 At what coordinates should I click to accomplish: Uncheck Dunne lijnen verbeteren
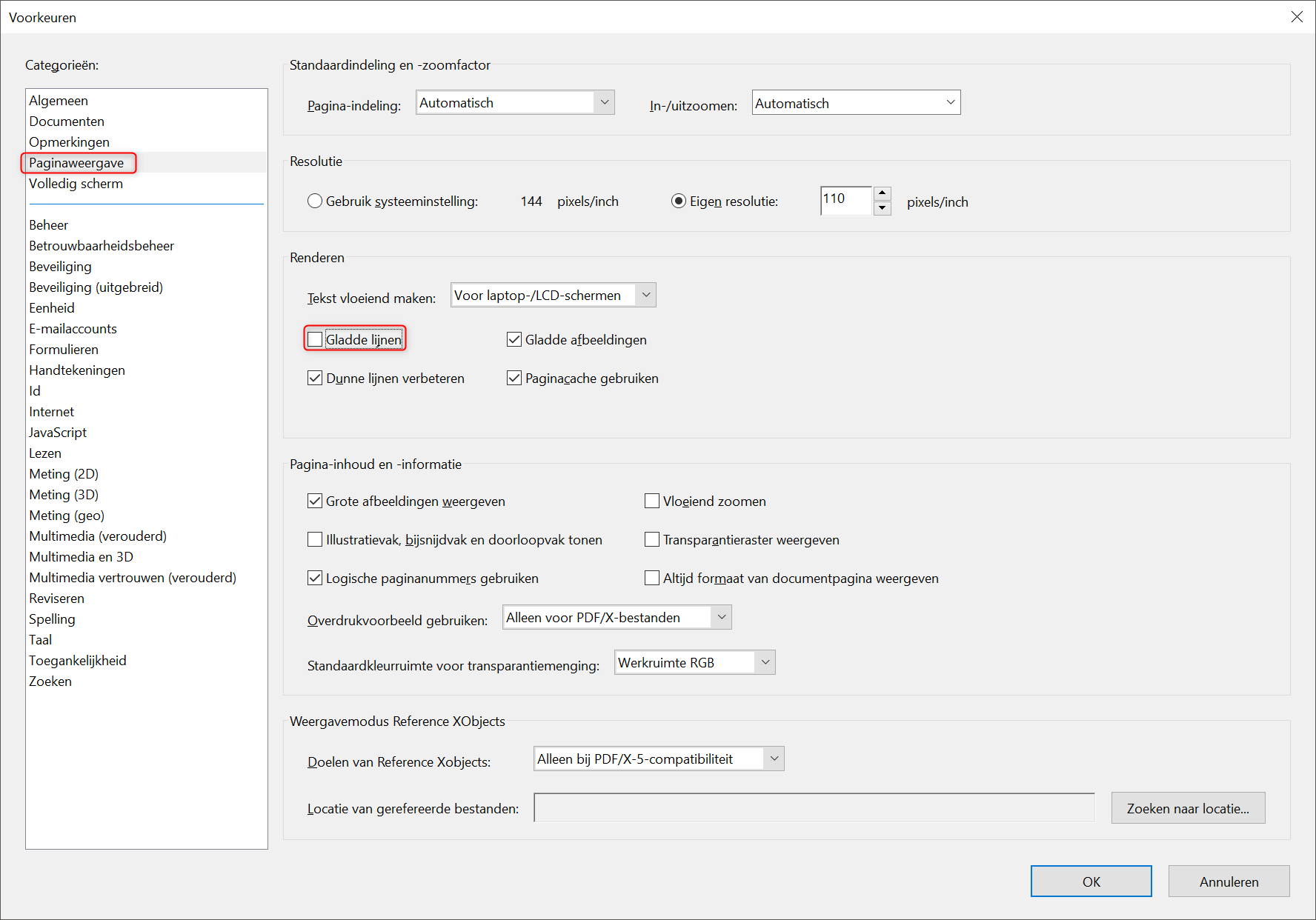[315, 378]
